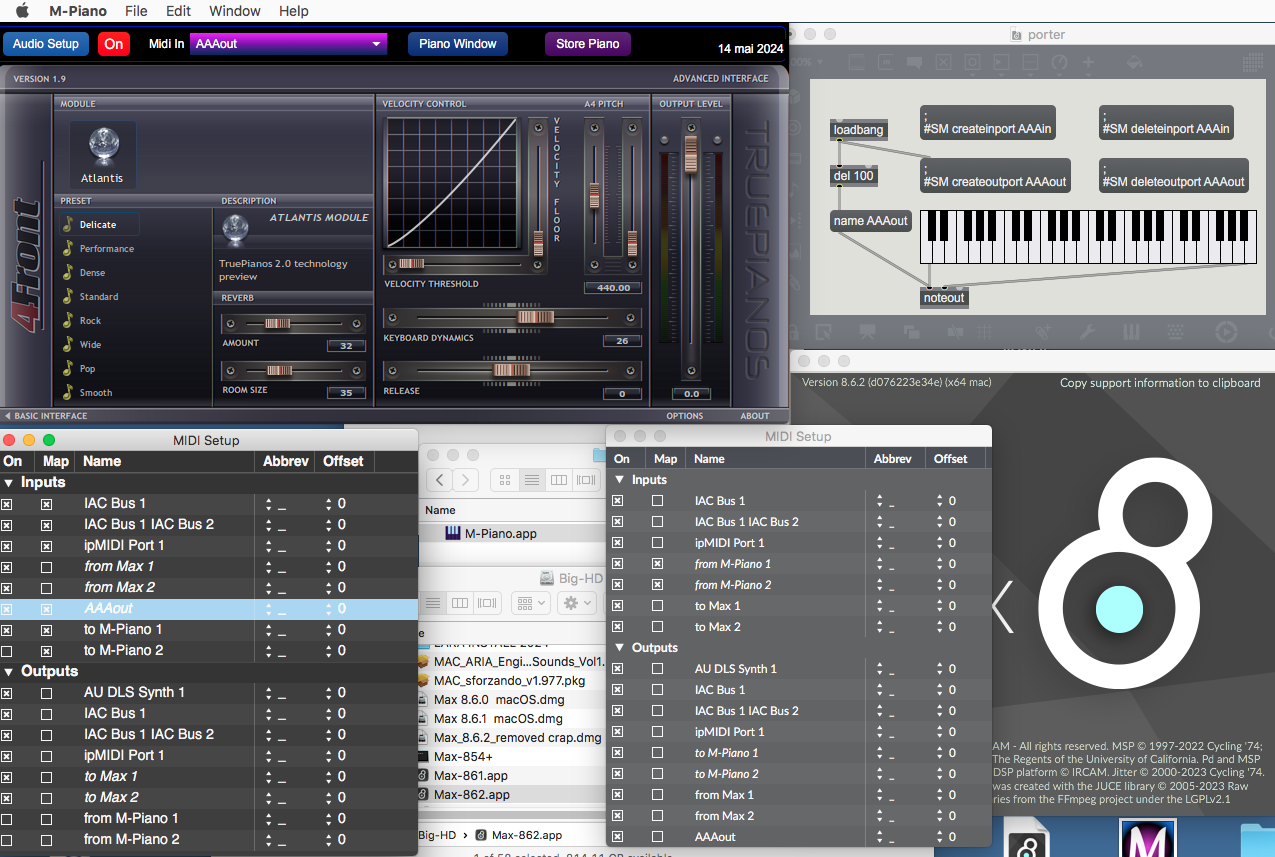The height and width of the screenshot is (857, 1275).
Task: Choose the Performance preset
Action: 107,249
